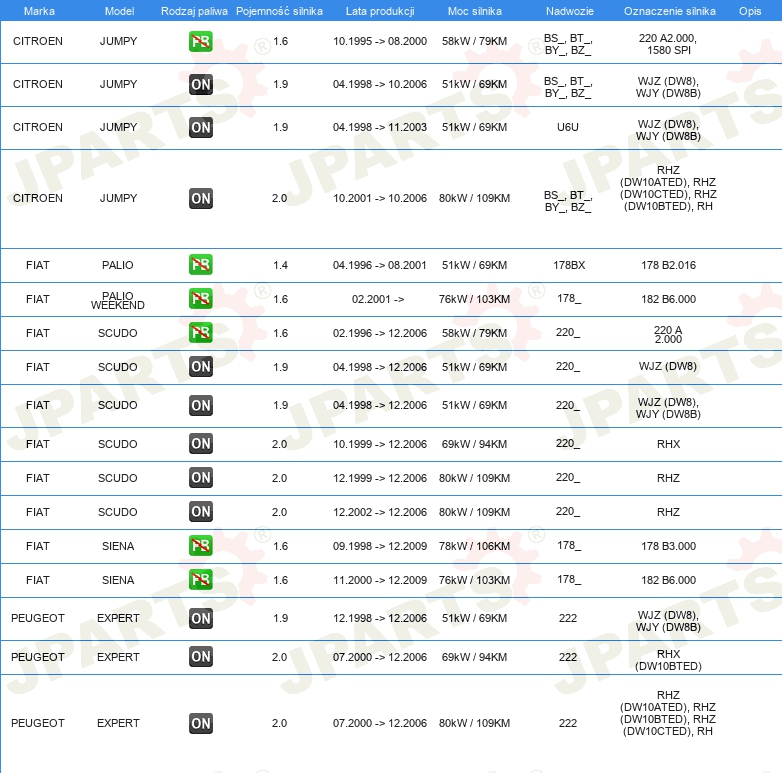
Task: Click the PALIO model cell in 1.4 row
Action: click(118, 265)
